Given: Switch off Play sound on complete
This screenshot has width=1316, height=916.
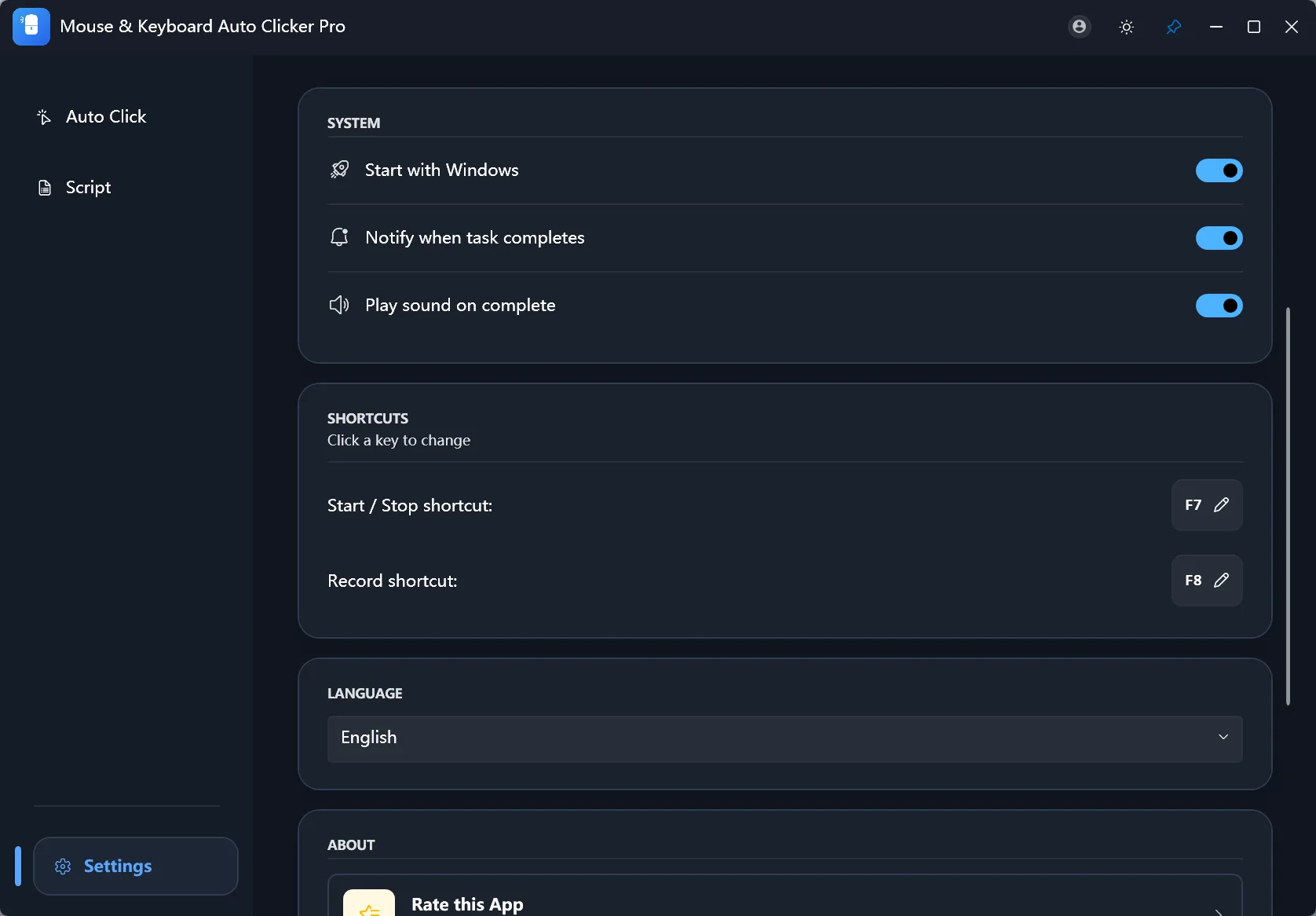Looking at the screenshot, I should click(1219, 306).
